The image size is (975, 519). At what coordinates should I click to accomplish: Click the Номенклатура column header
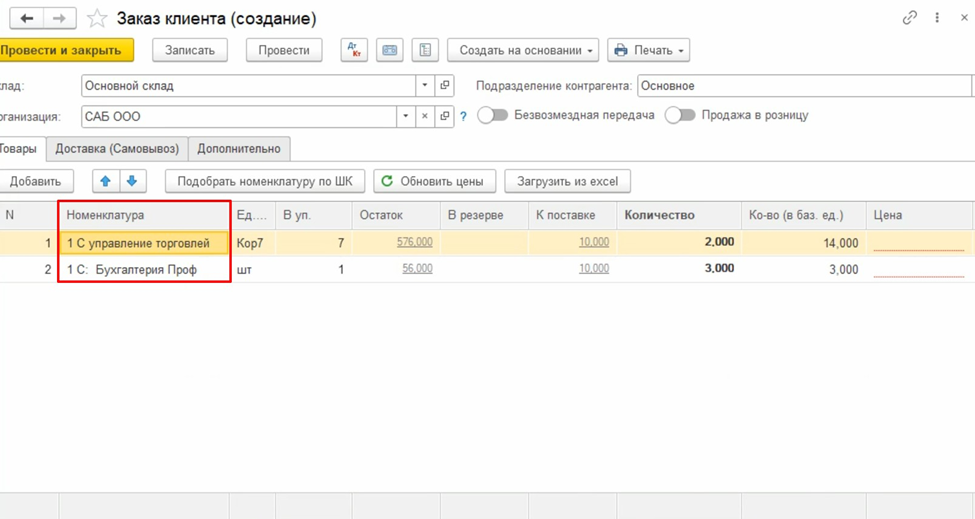point(144,215)
